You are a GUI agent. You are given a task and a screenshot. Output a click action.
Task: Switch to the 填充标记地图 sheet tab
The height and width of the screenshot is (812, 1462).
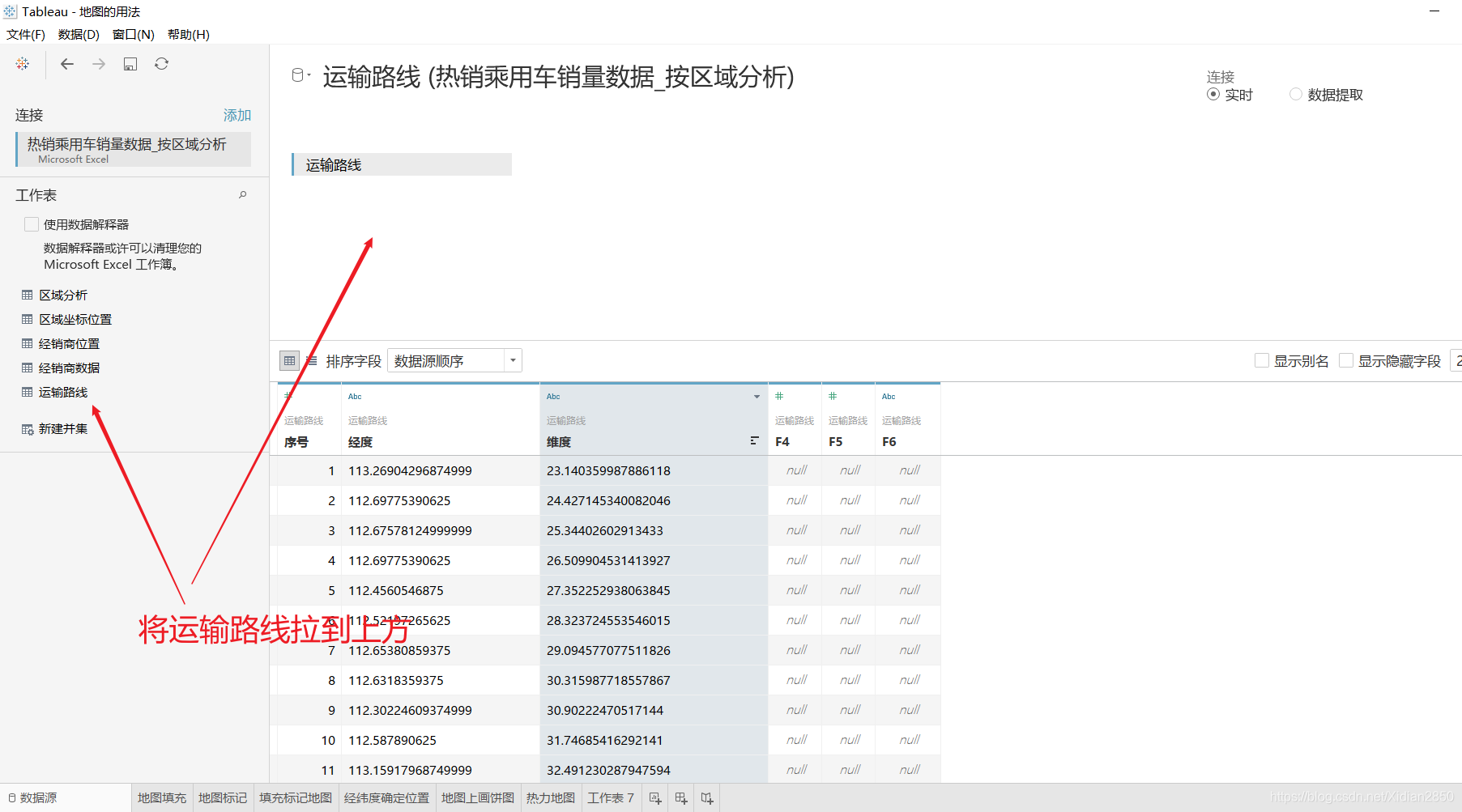(x=296, y=798)
